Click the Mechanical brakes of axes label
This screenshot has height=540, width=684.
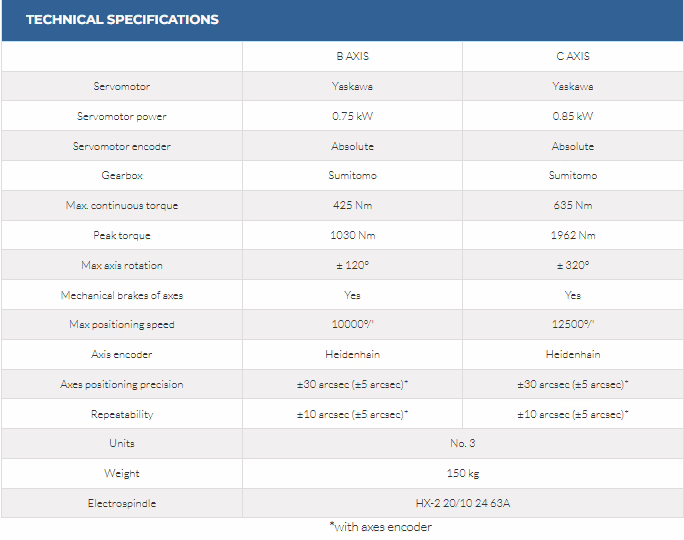click(122, 295)
